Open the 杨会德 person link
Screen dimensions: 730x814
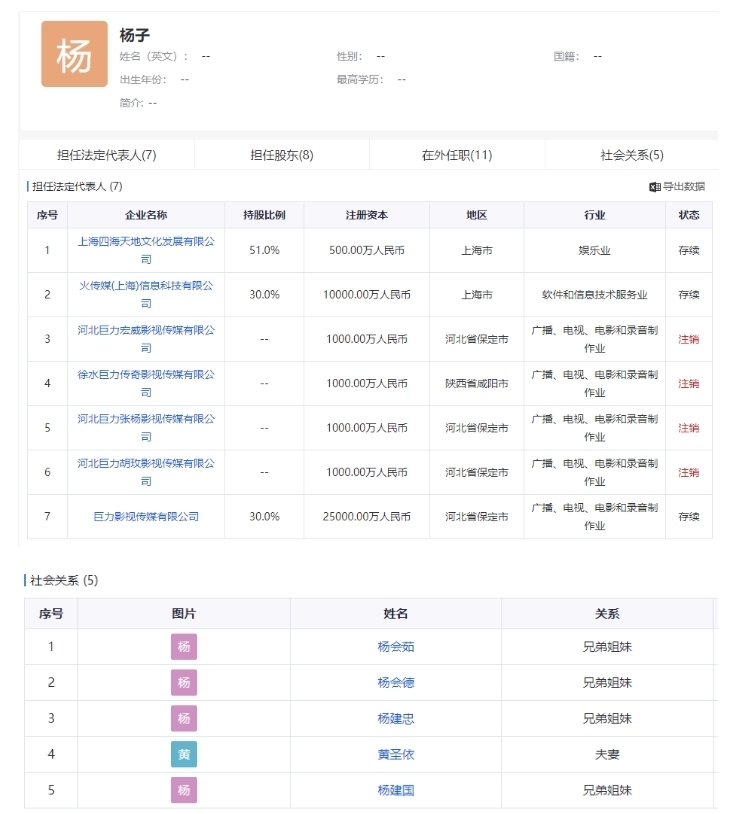(x=396, y=683)
